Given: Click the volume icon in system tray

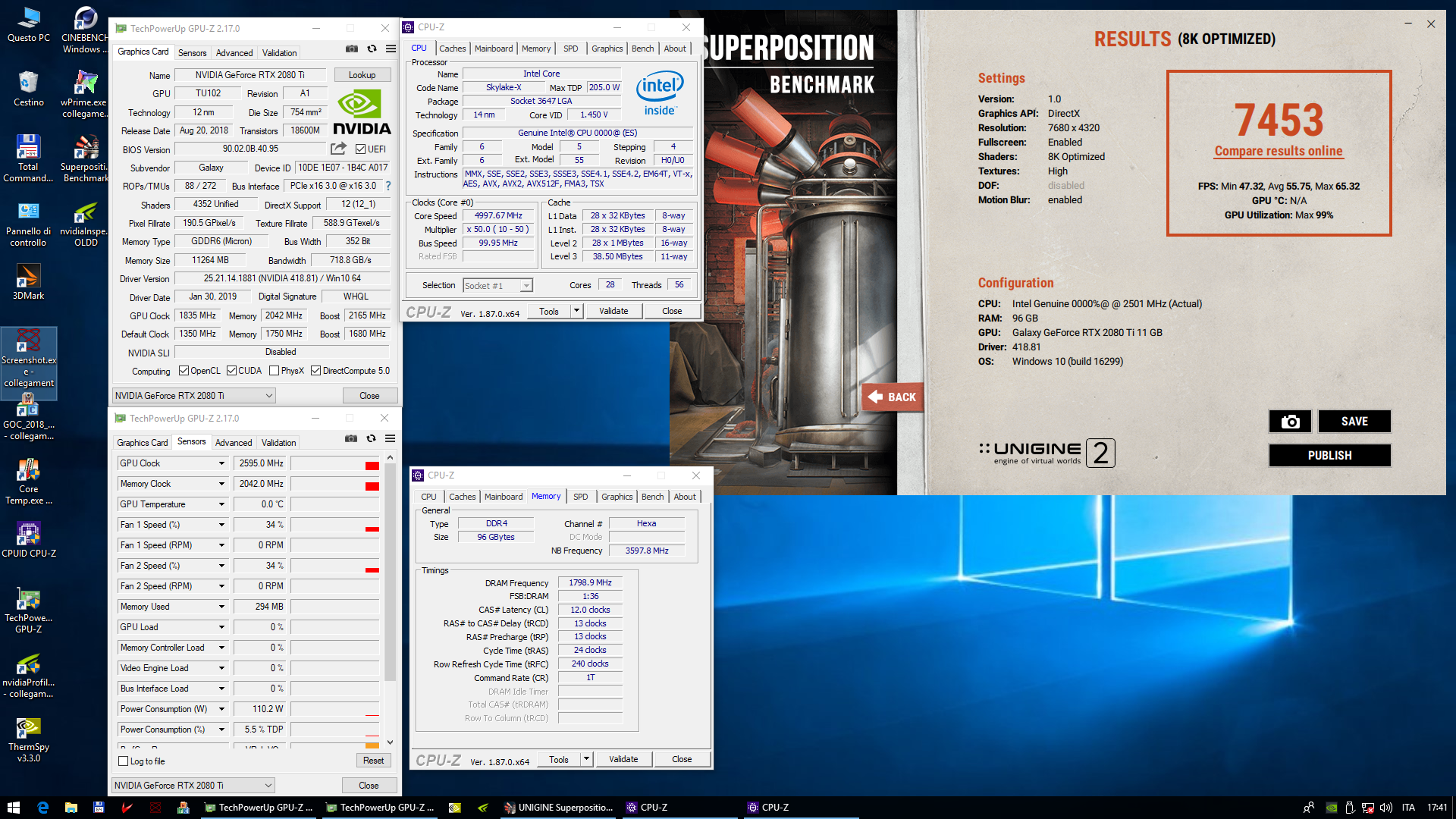Looking at the screenshot, I should pyautogui.click(x=1386, y=808).
